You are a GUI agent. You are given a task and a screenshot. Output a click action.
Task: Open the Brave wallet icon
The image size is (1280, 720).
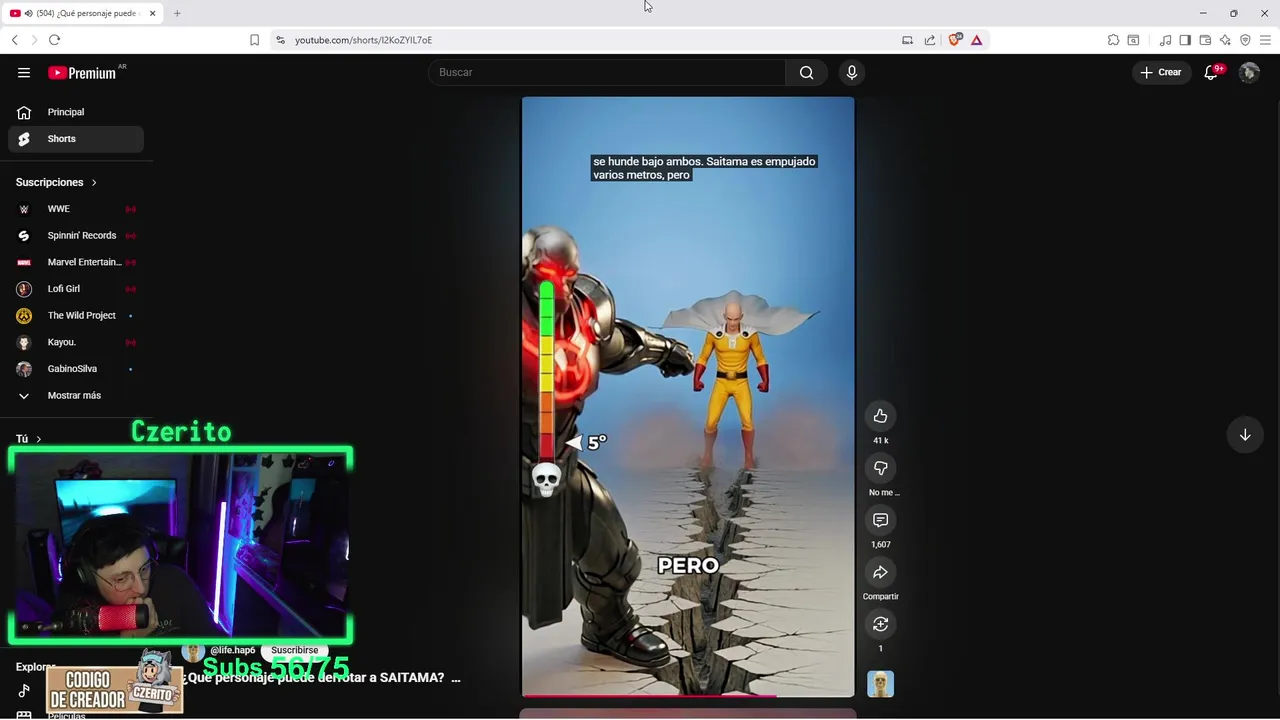pyautogui.click(x=1205, y=40)
